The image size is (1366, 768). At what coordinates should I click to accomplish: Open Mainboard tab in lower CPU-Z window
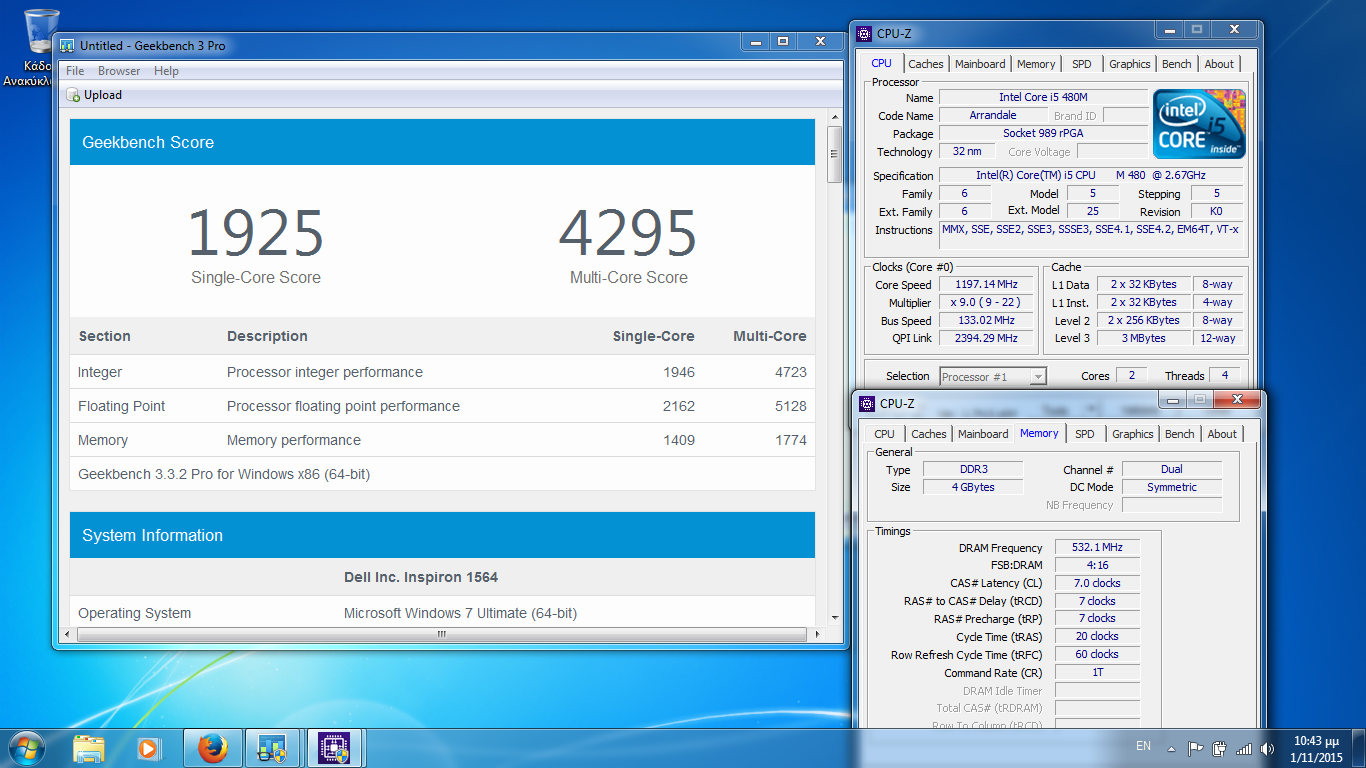pos(983,434)
